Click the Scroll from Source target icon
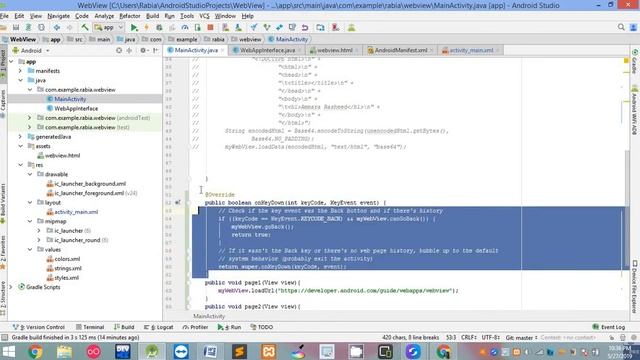This screenshot has width=640, height=360. (119, 50)
